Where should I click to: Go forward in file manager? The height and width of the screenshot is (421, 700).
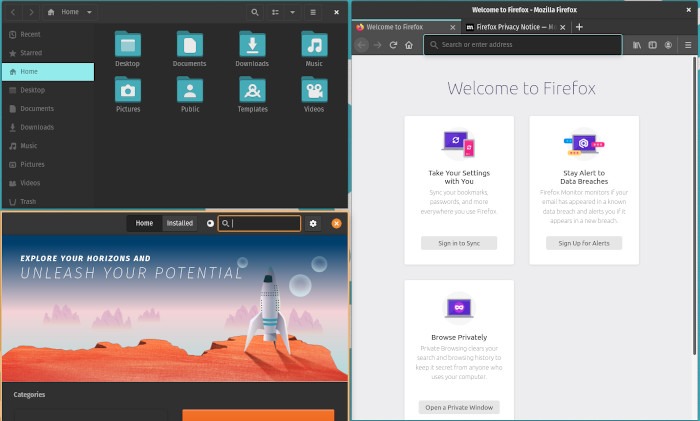tap(31, 12)
